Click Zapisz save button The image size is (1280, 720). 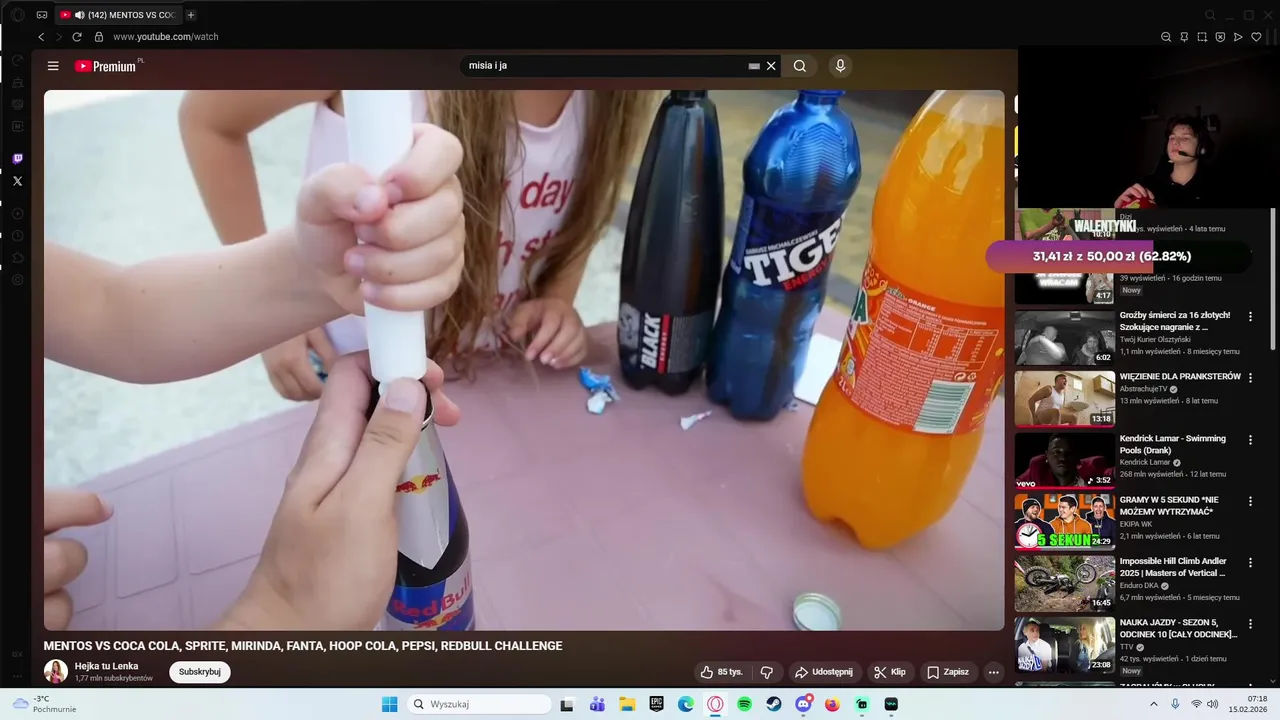pyautogui.click(x=947, y=672)
